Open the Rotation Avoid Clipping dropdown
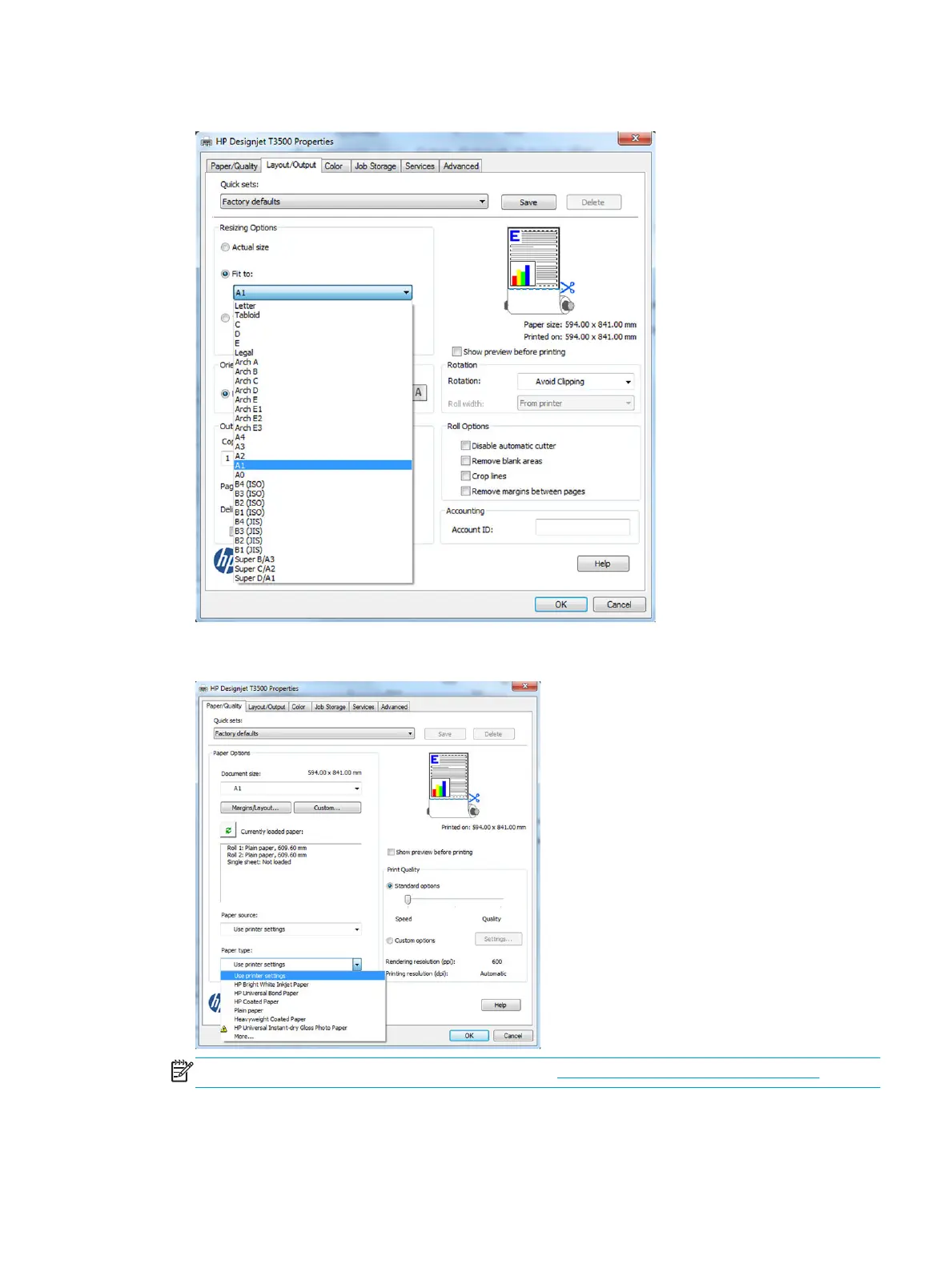This screenshot has height=1268, width=952. 576,382
